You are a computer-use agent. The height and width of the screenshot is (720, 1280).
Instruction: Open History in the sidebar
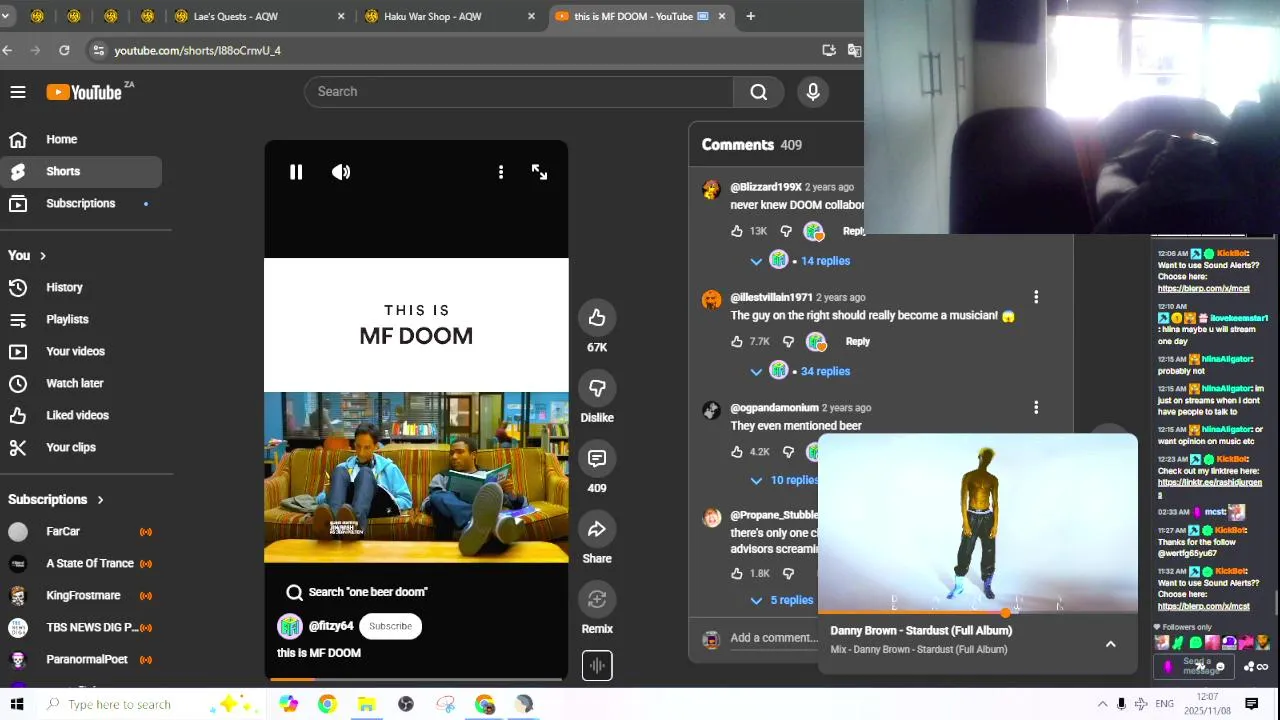81,287
